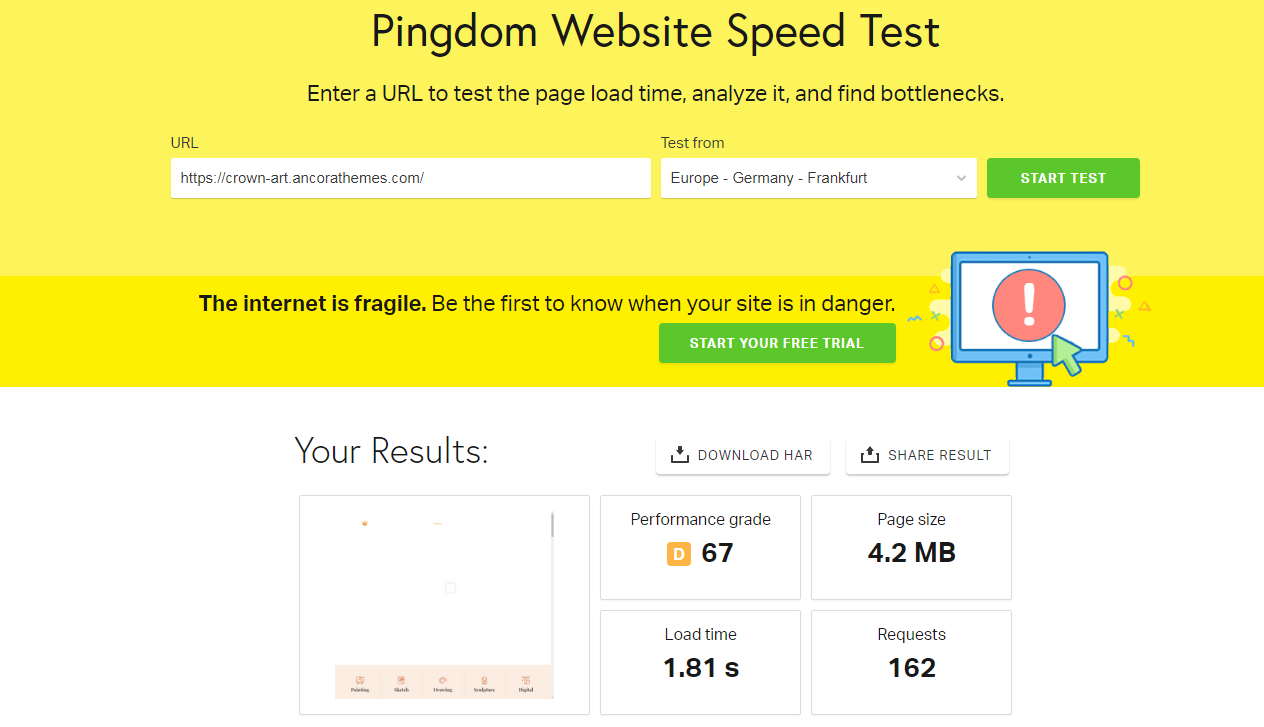The height and width of the screenshot is (727, 1264).
Task: Click the small crown logo in preview
Action: click(x=365, y=523)
